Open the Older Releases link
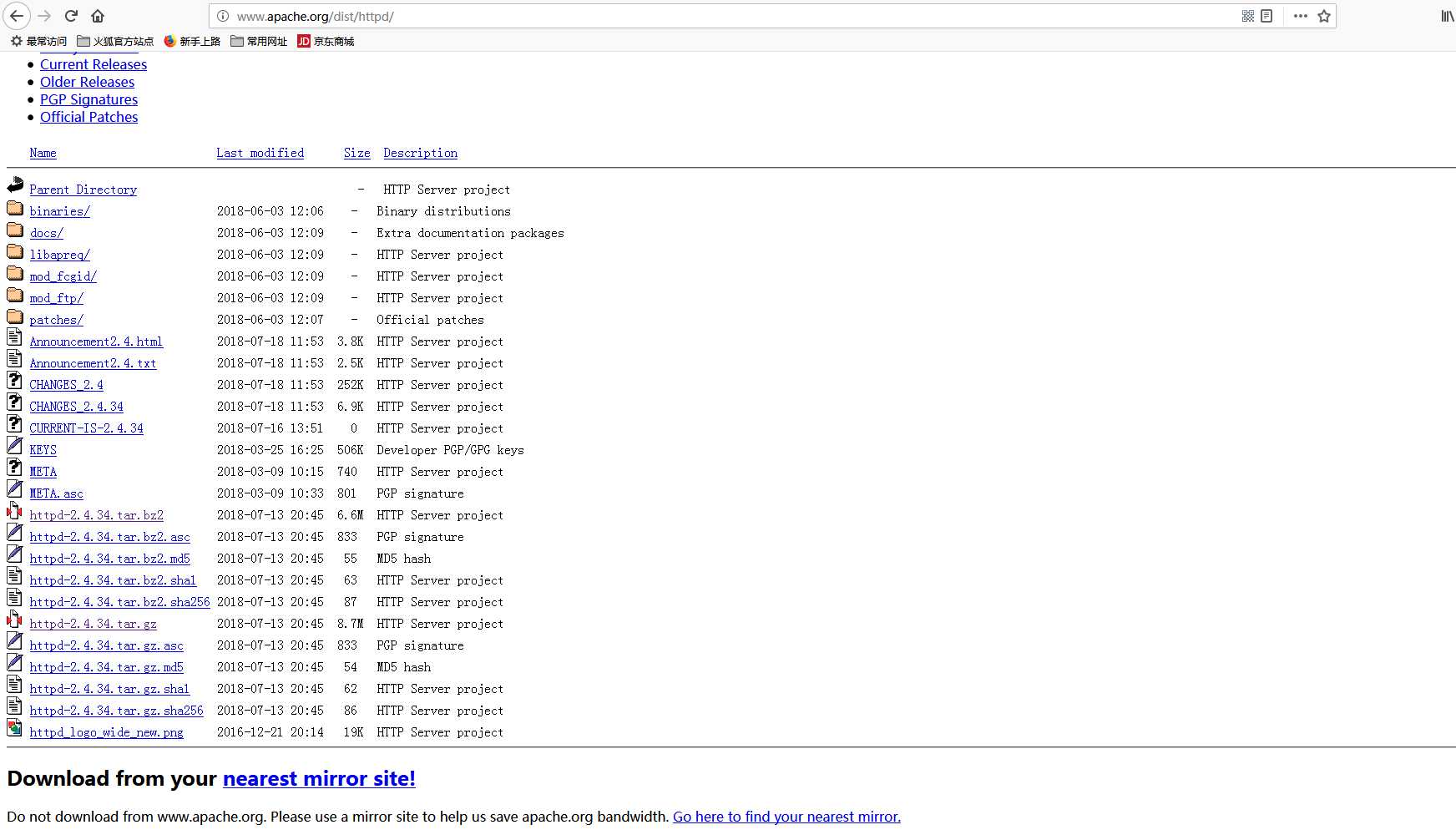The width and height of the screenshot is (1456, 840). tap(87, 82)
